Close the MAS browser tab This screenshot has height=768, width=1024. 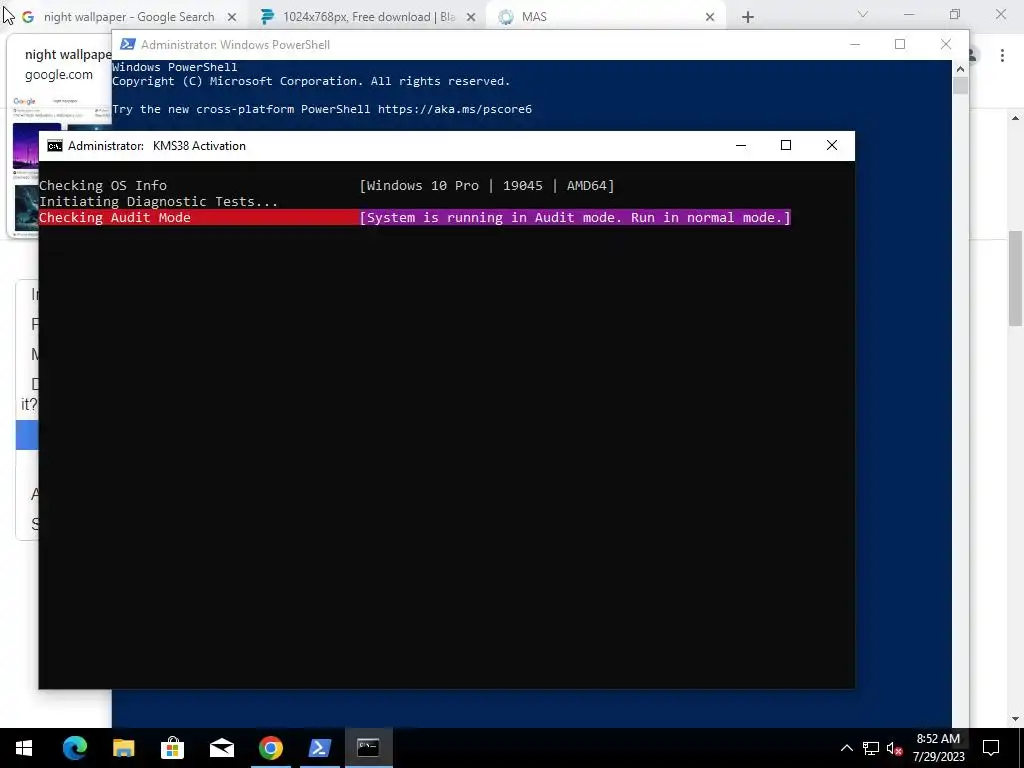point(710,17)
